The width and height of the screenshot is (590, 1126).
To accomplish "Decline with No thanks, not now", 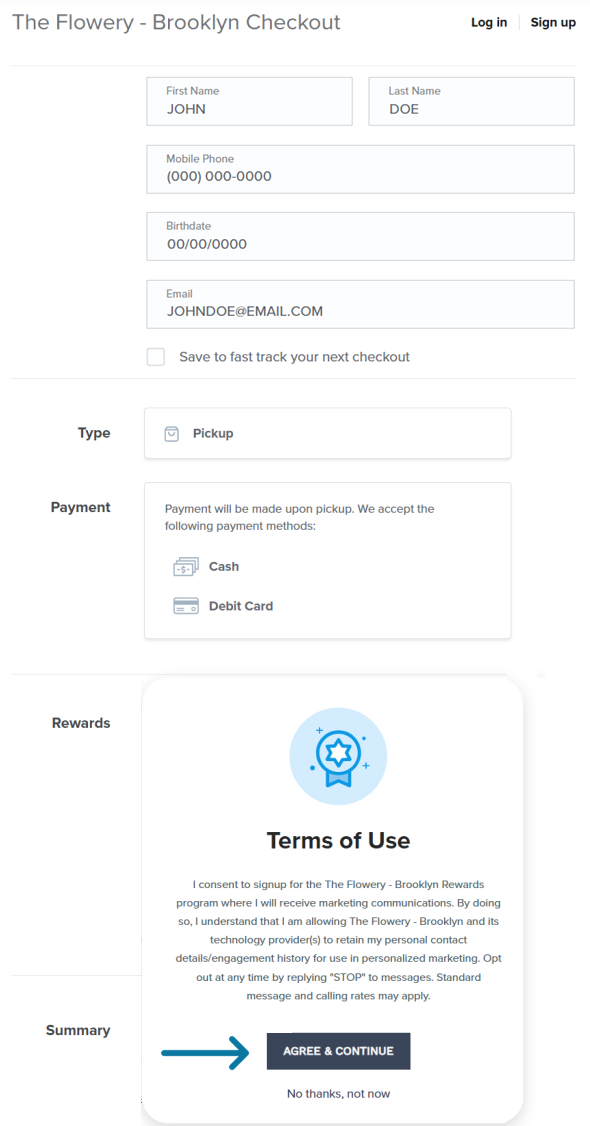I will click(338, 1094).
